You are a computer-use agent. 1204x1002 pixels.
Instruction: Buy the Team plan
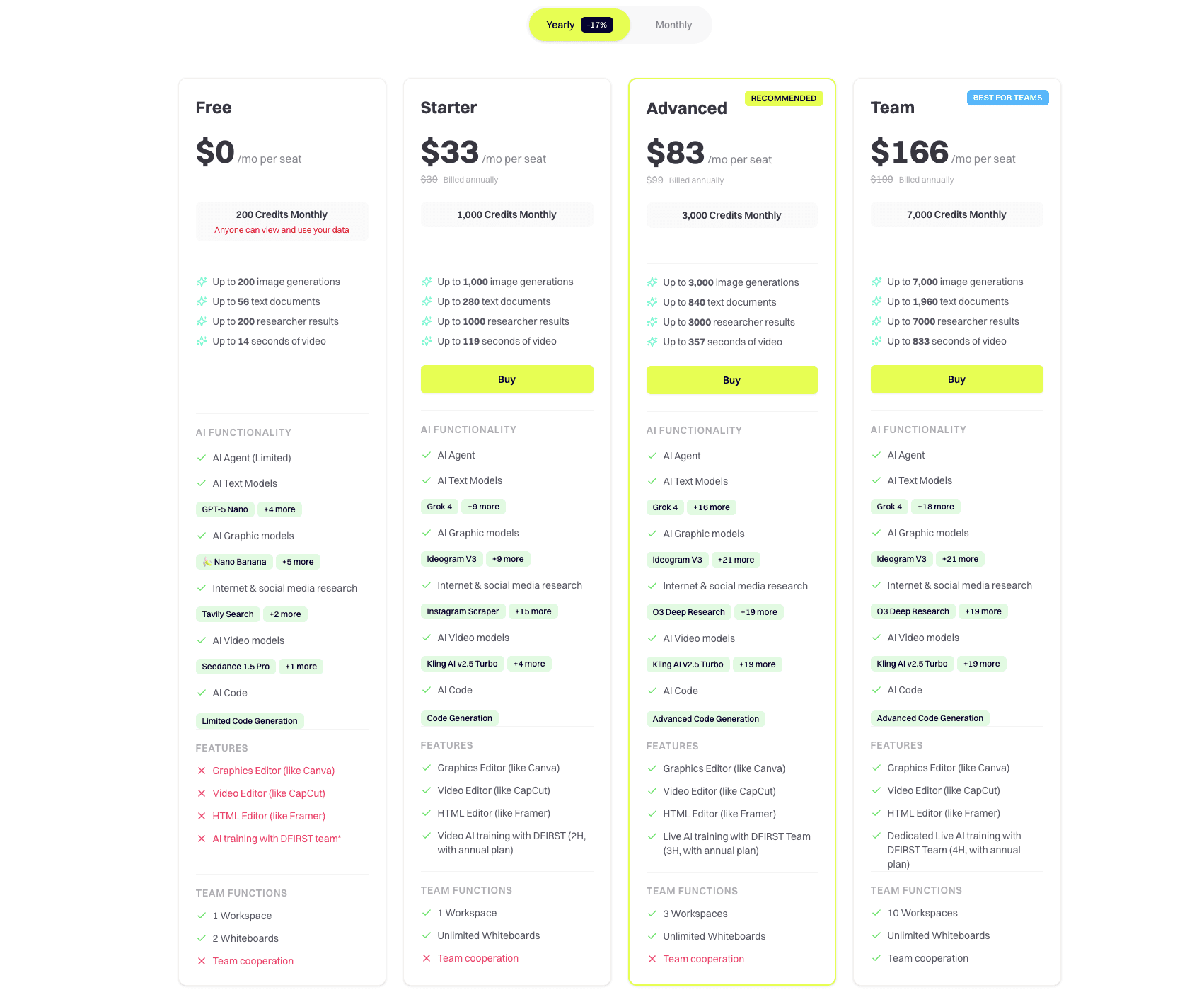pyautogui.click(x=956, y=379)
